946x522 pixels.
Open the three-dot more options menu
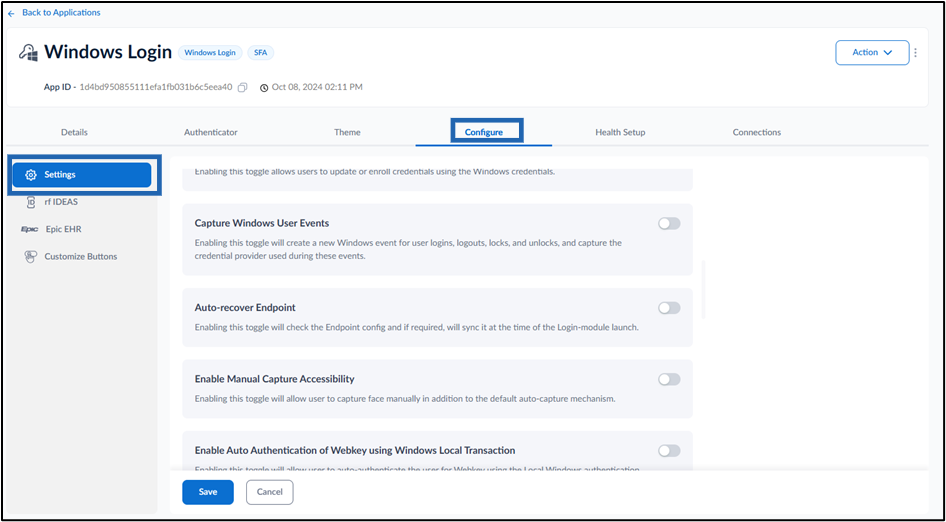click(x=916, y=53)
